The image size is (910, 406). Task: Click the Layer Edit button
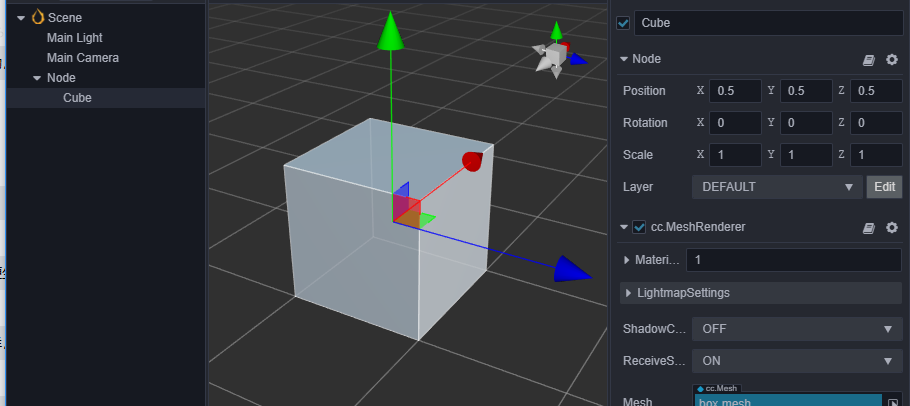tap(884, 187)
